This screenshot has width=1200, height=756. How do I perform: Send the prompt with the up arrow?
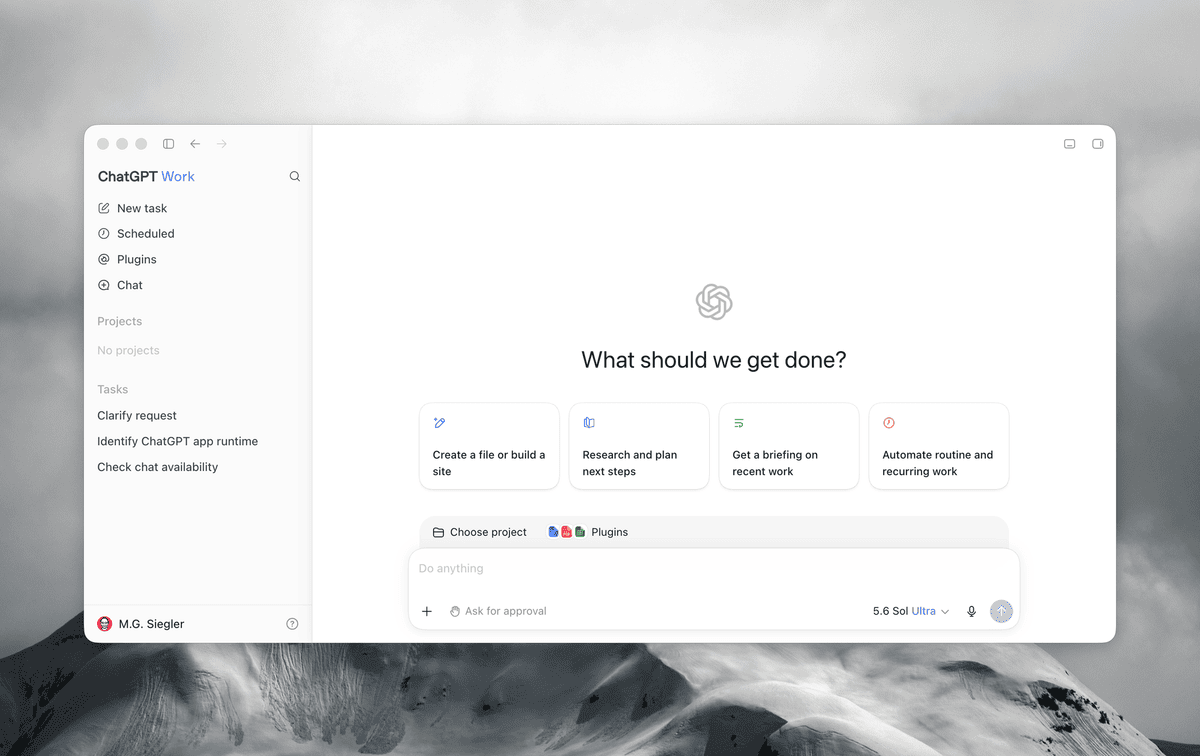click(x=1001, y=611)
